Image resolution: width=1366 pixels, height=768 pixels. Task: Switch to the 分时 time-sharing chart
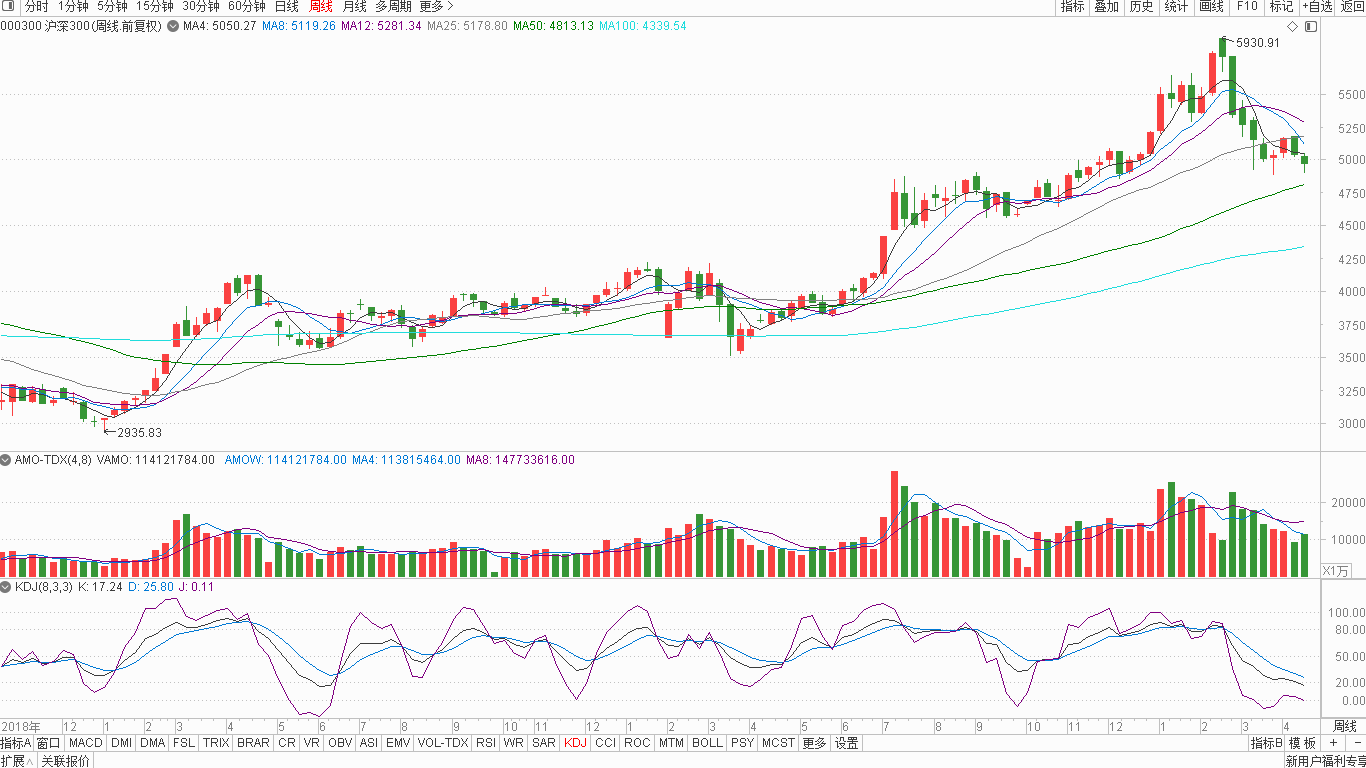(x=36, y=6)
